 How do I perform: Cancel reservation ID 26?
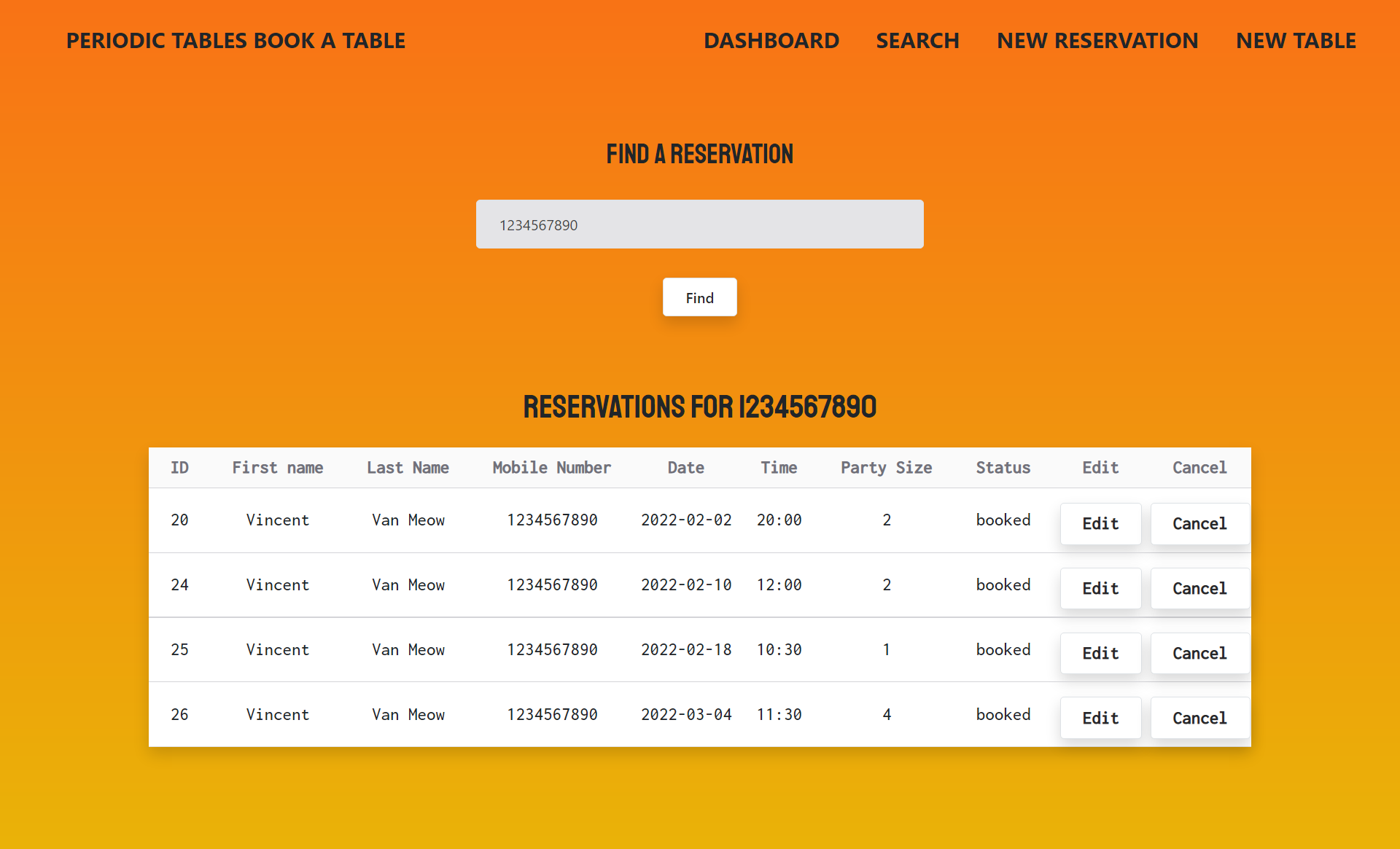[1199, 718]
